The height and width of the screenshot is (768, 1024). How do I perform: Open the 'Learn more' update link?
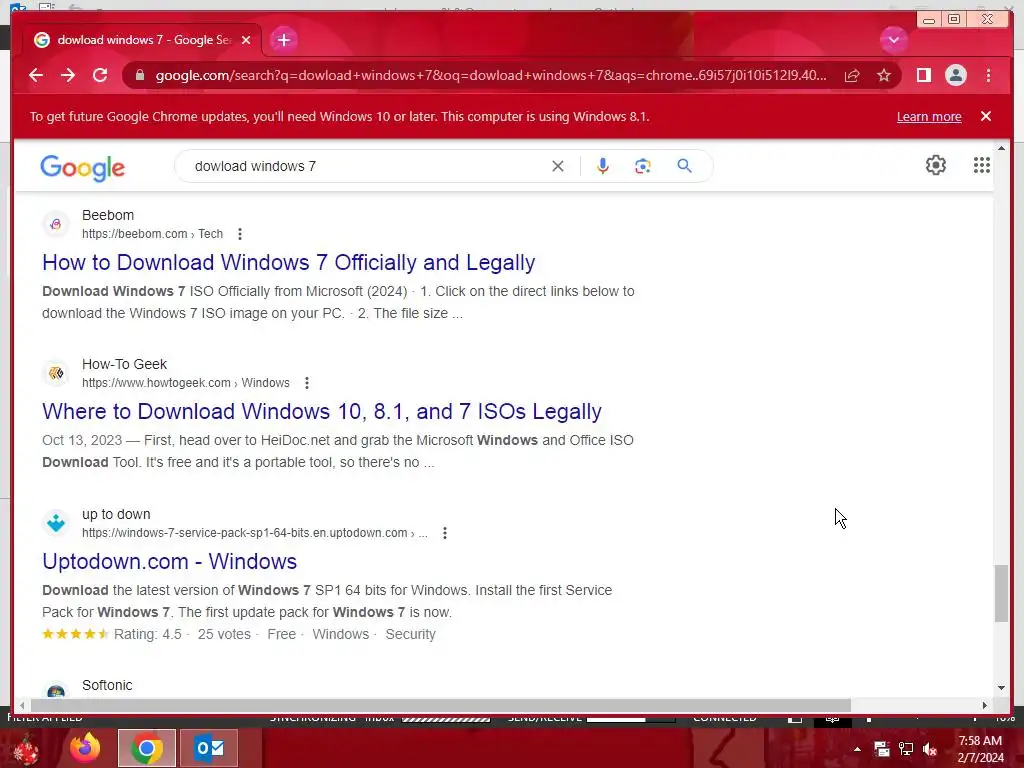click(929, 116)
